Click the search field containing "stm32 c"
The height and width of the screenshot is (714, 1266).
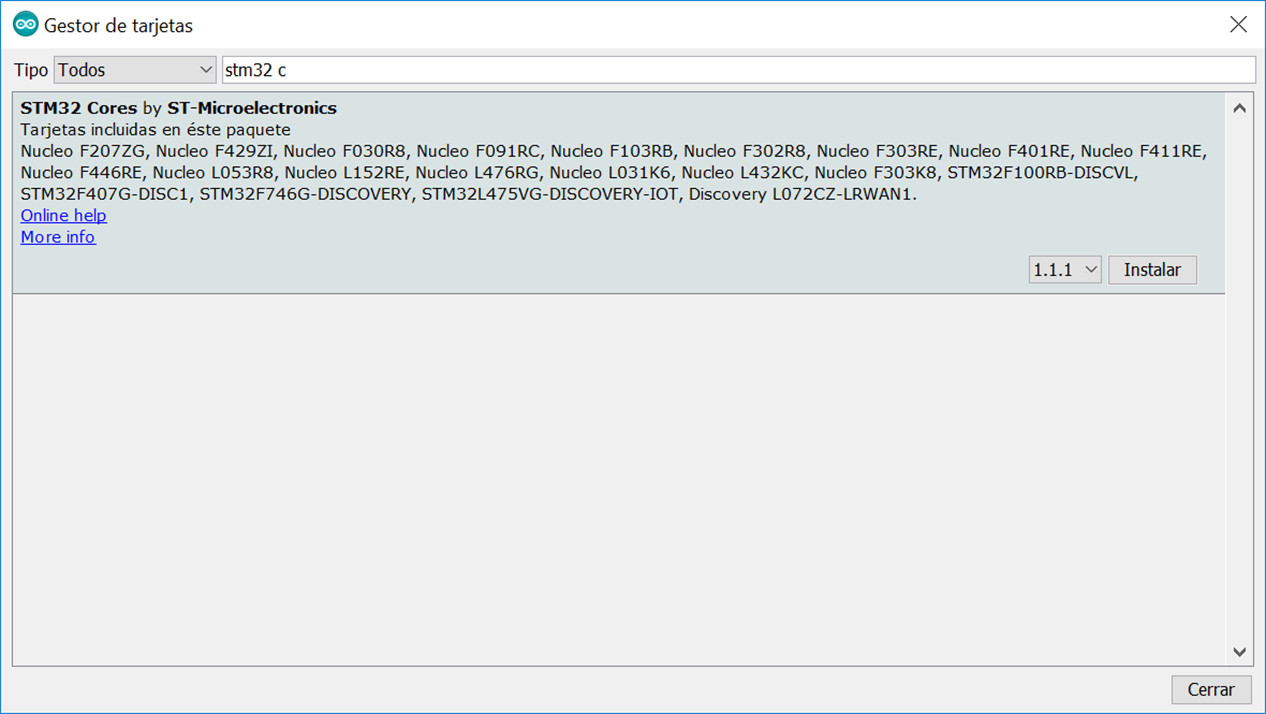tap(738, 70)
